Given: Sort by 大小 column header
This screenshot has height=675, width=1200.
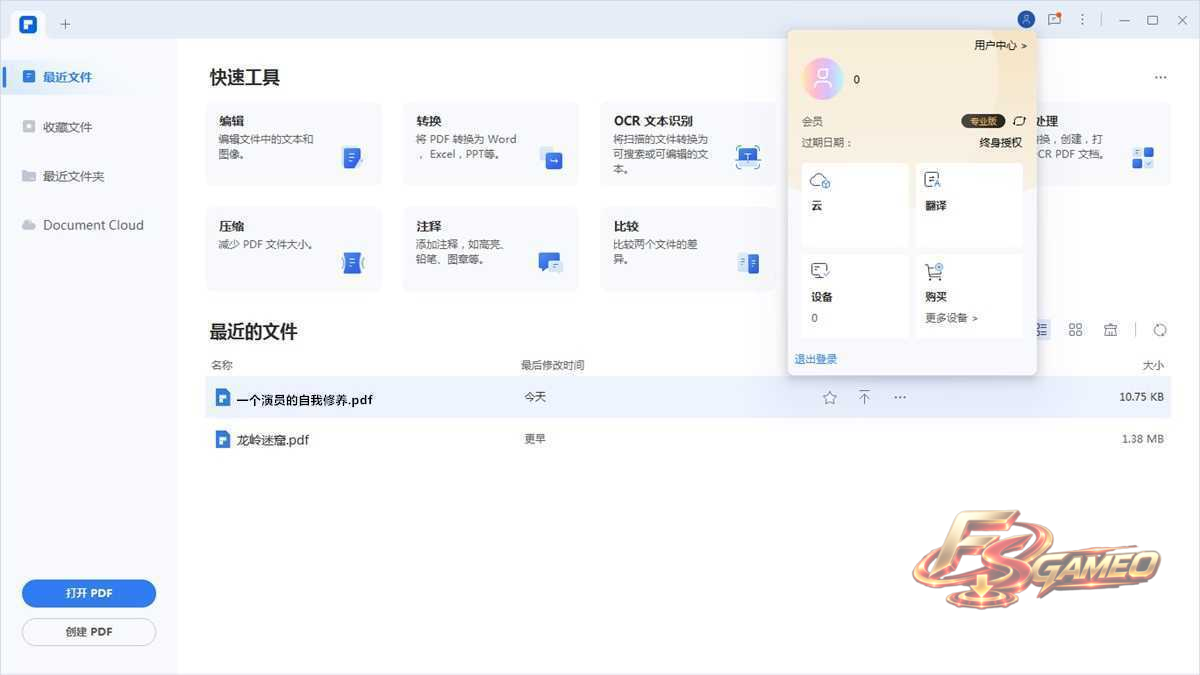Looking at the screenshot, I should pos(1153,366).
